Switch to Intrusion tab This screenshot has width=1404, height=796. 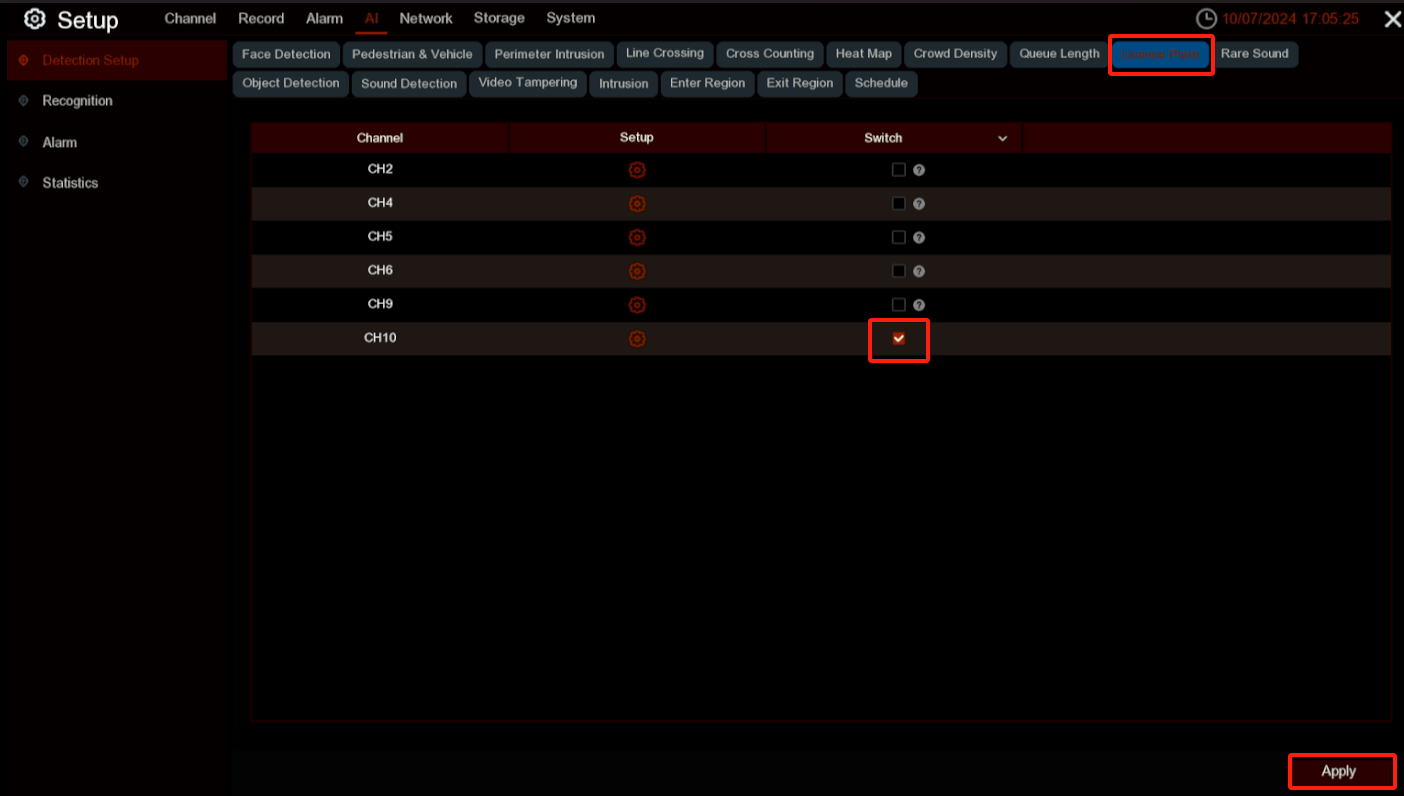624,84
